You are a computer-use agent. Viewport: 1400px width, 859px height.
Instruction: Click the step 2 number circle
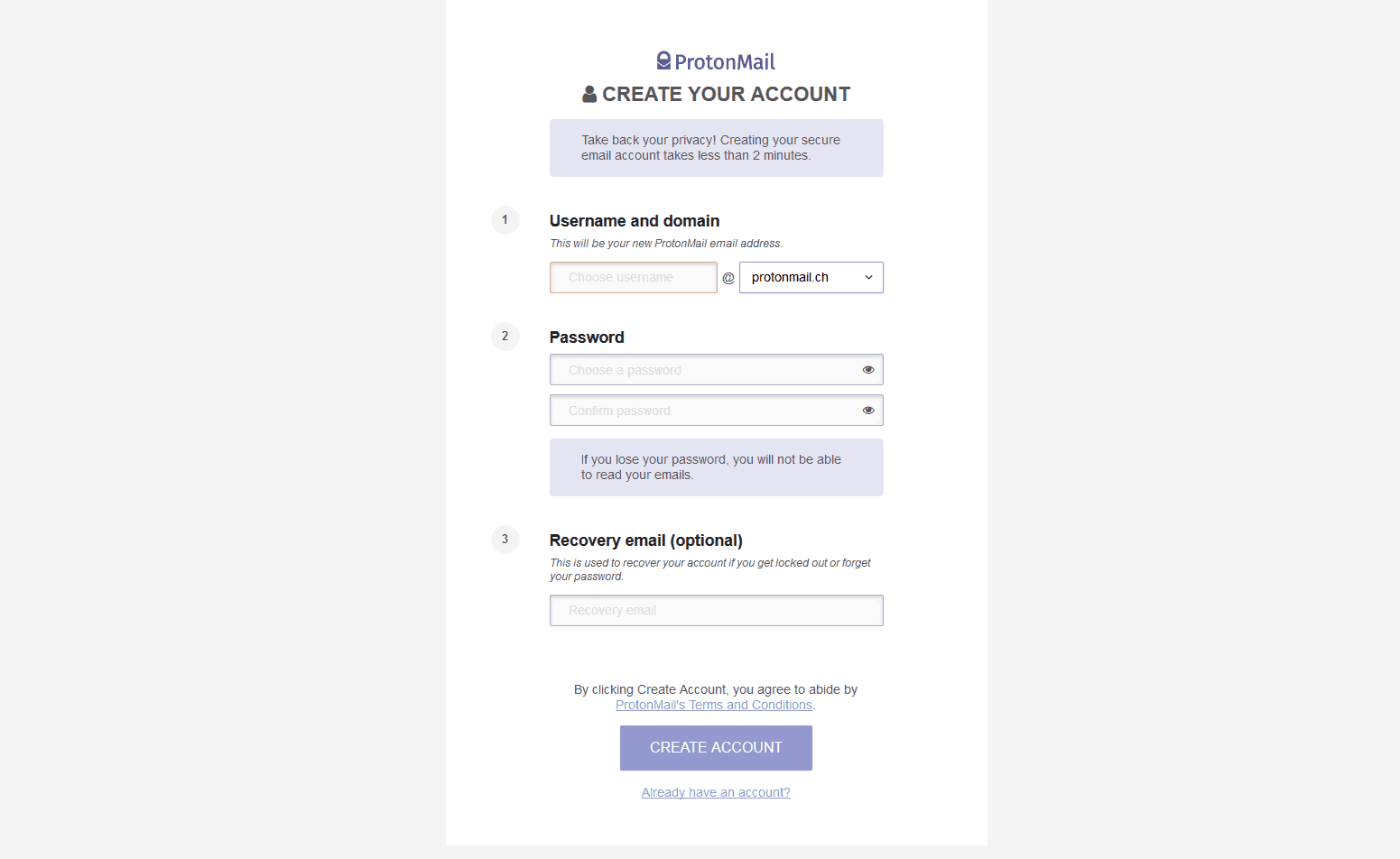[x=505, y=336]
